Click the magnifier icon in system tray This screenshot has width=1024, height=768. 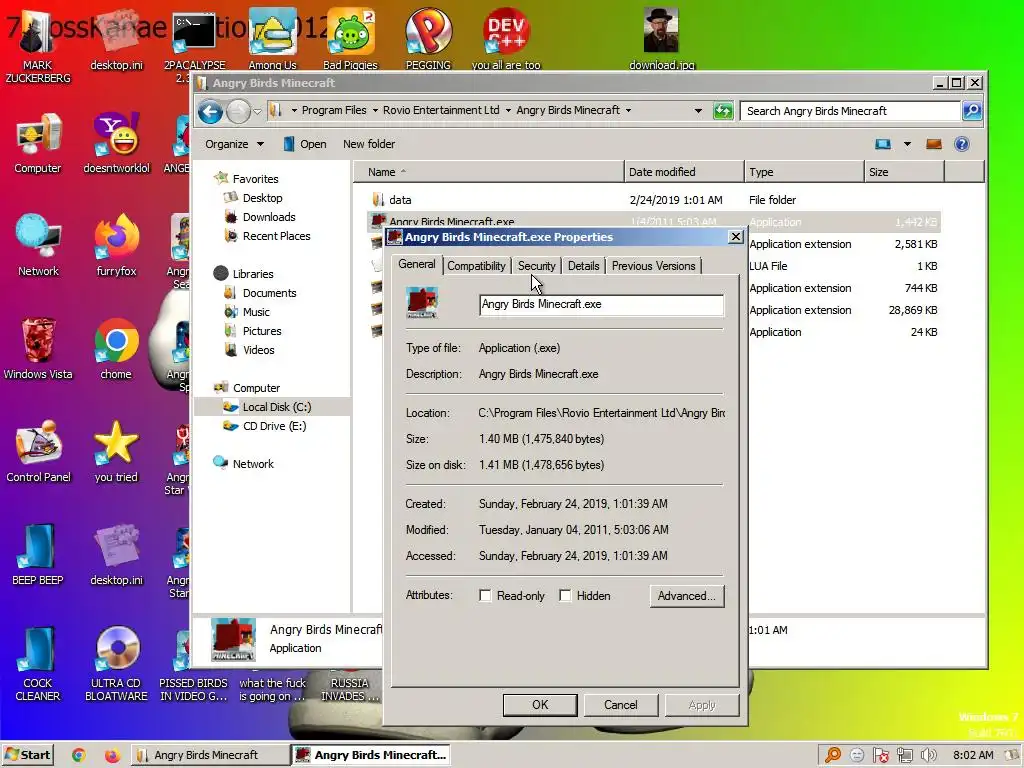pos(833,755)
